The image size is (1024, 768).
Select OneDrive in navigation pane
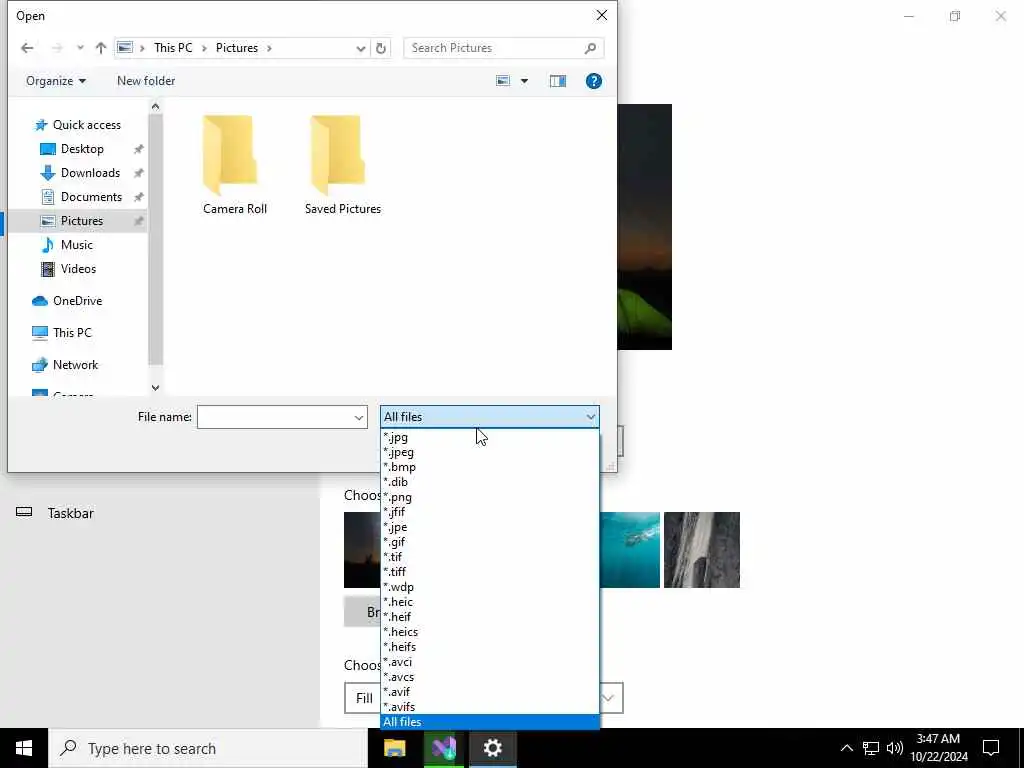(x=77, y=301)
